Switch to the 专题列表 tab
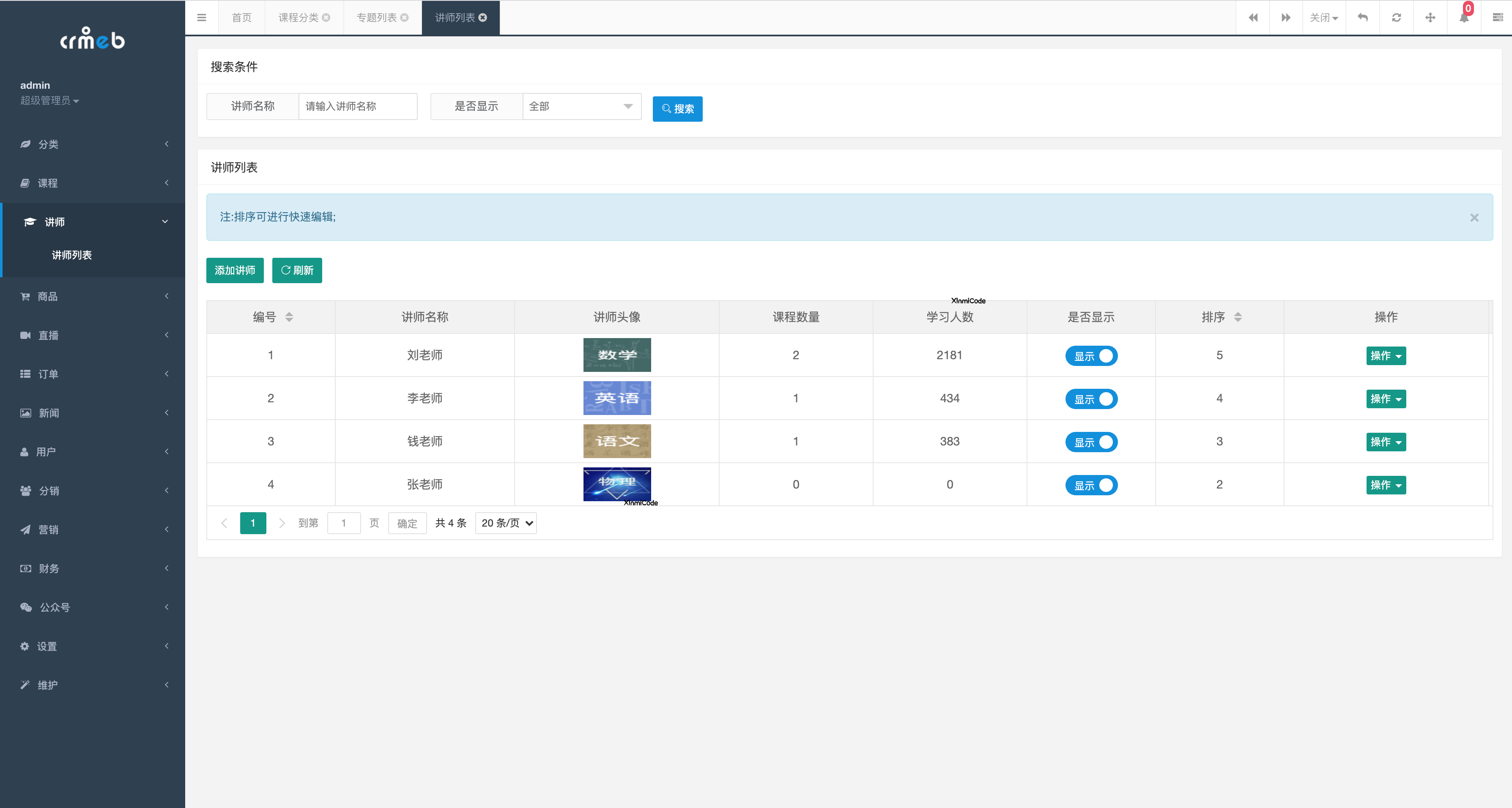This screenshot has width=1512, height=808. click(x=376, y=18)
